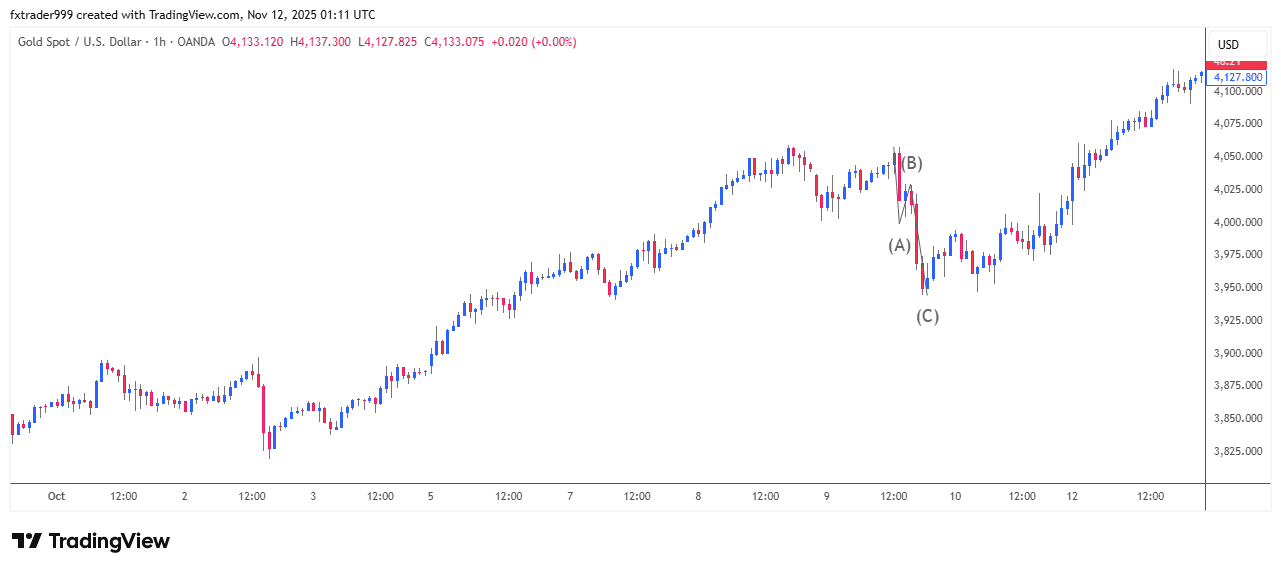Click the date 7 on time axis
The height and width of the screenshot is (571, 1281).
pyautogui.click(x=569, y=496)
